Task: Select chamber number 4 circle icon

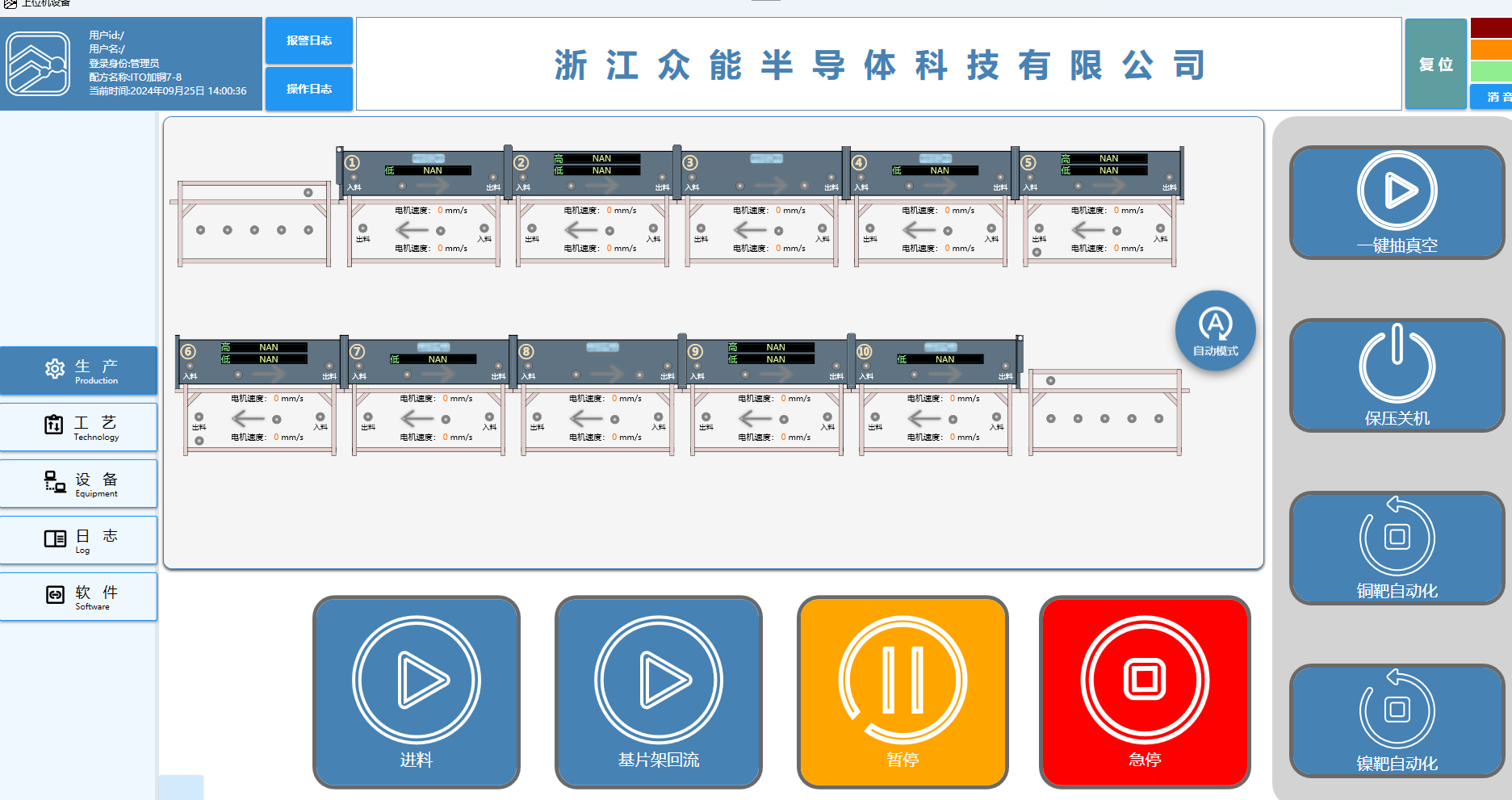Action: [x=860, y=162]
